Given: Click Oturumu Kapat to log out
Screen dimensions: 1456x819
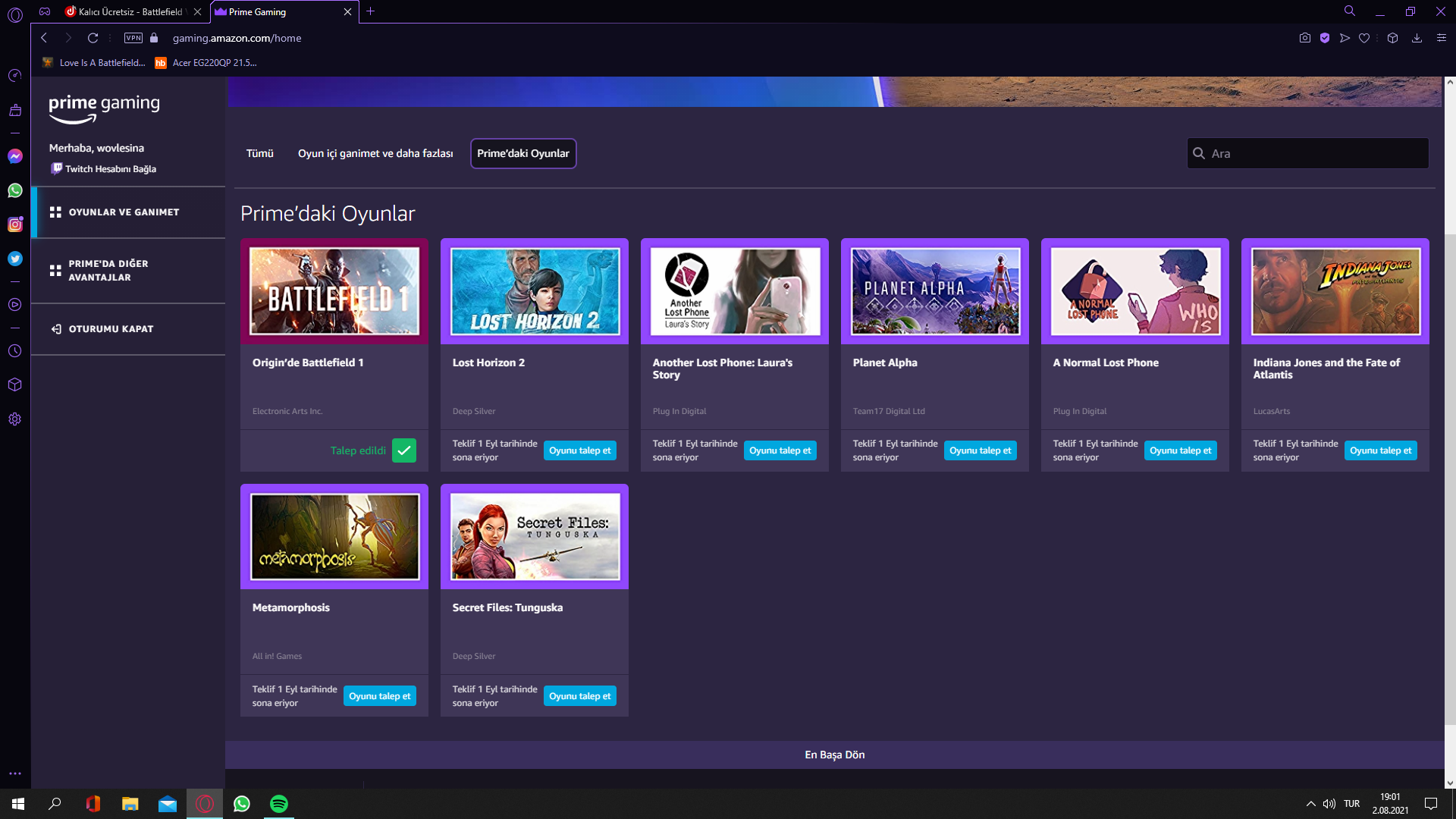Looking at the screenshot, I should pos(128,329).
